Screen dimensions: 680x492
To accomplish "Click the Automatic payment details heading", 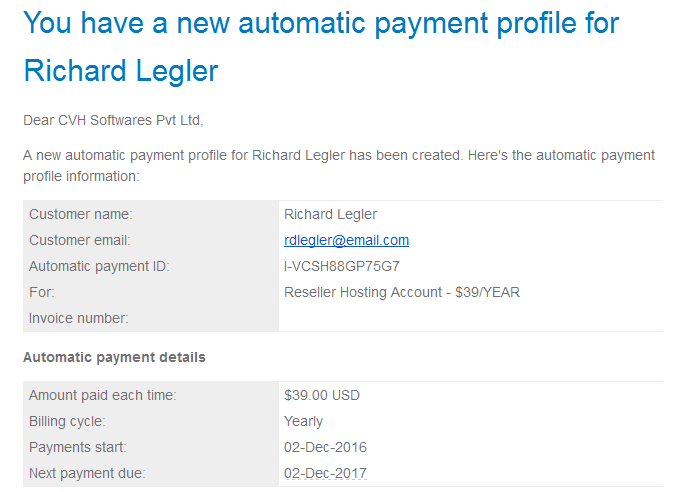I will (x=114, y=358).
